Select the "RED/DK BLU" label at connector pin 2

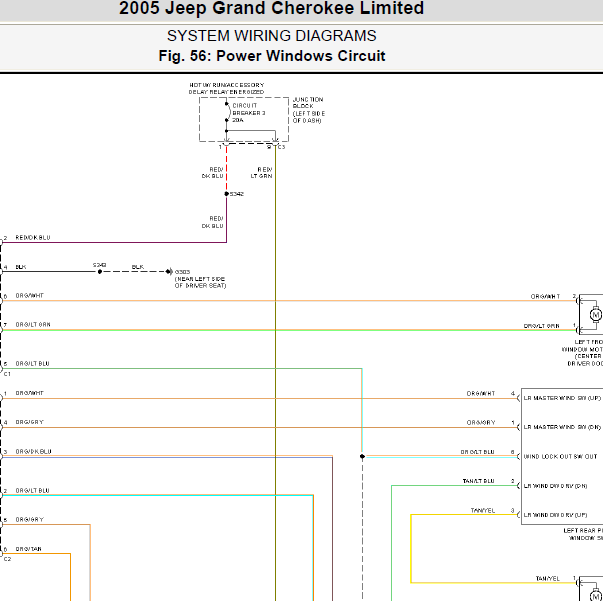(33, 238)
